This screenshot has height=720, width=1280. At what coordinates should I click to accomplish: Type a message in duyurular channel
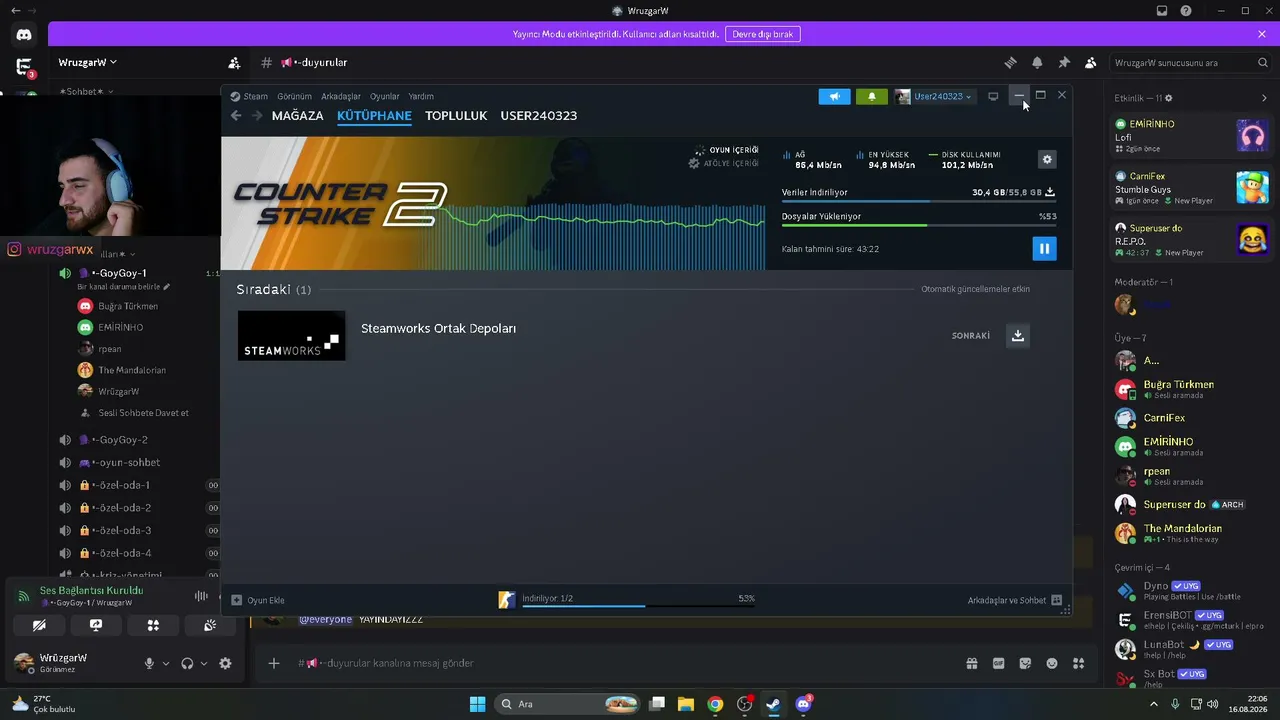(x=620, y=663)
